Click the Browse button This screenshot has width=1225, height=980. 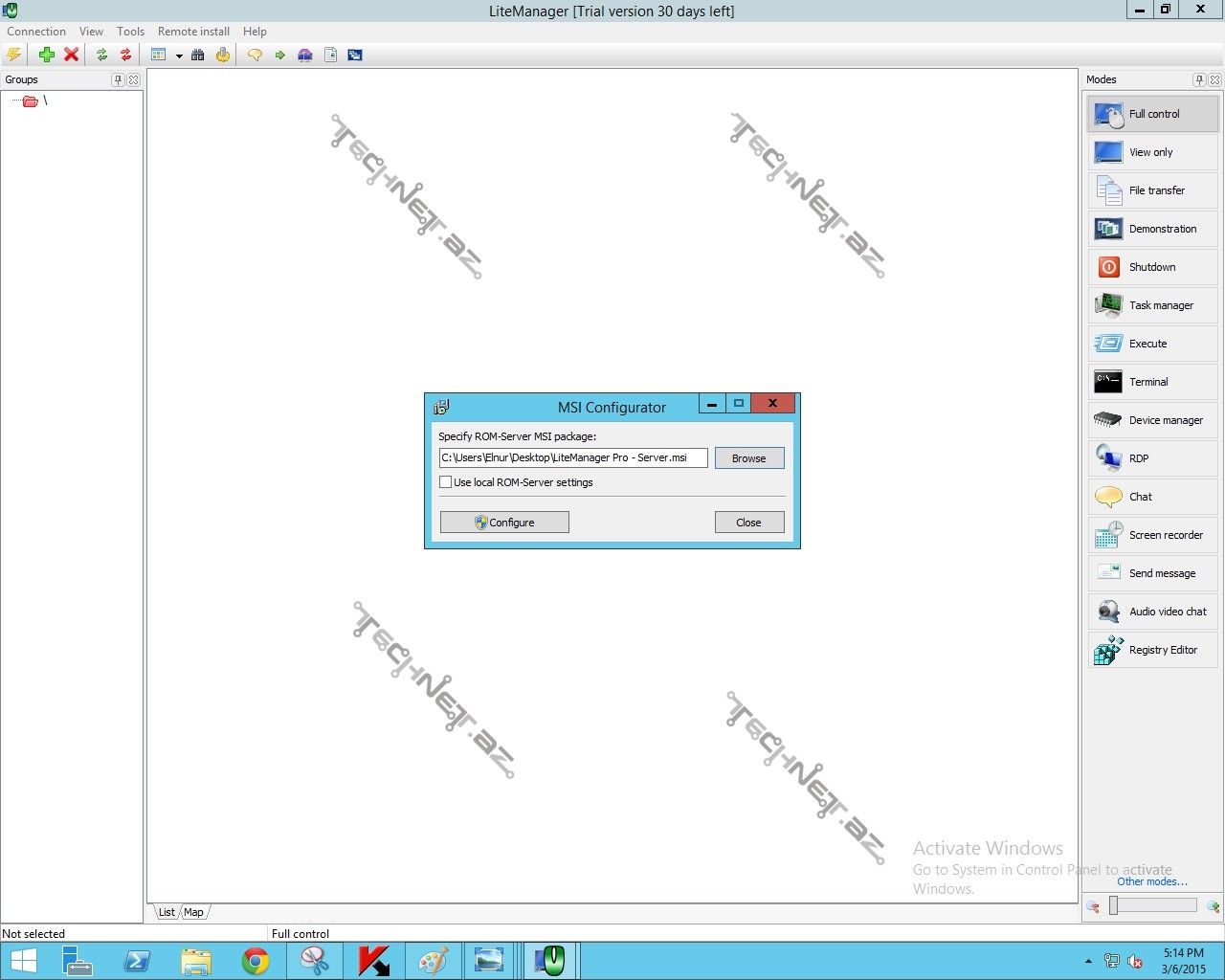[748, 458]
